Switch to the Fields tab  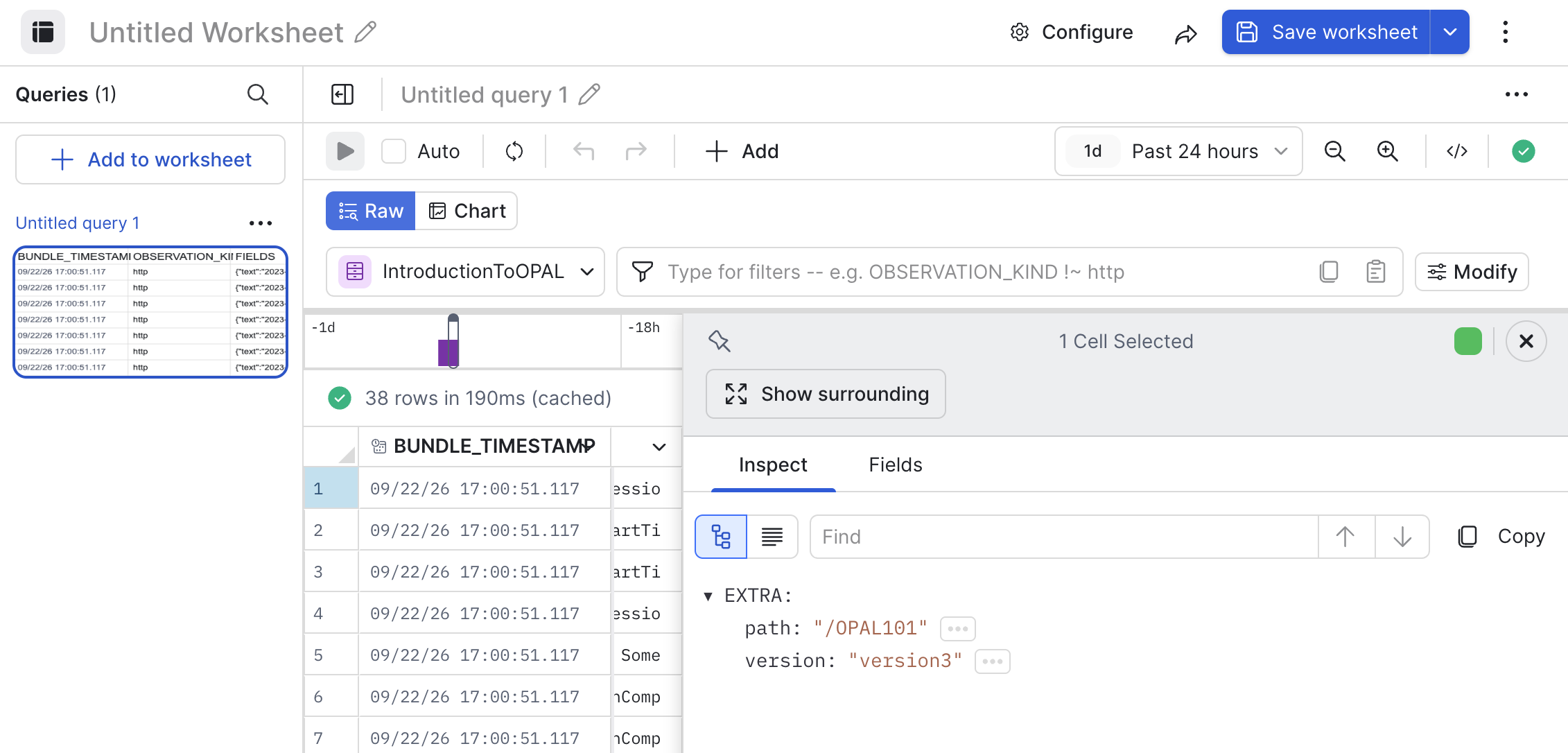click(x=896, y=465)
